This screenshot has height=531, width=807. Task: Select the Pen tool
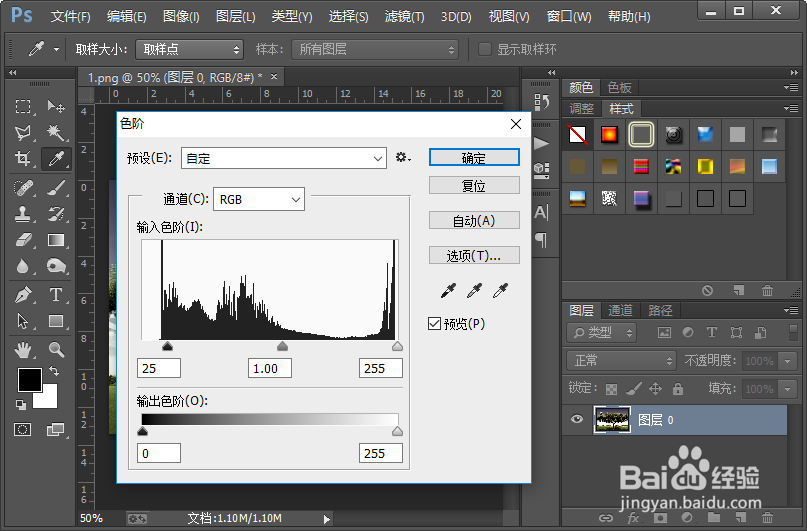coord(23,295)
